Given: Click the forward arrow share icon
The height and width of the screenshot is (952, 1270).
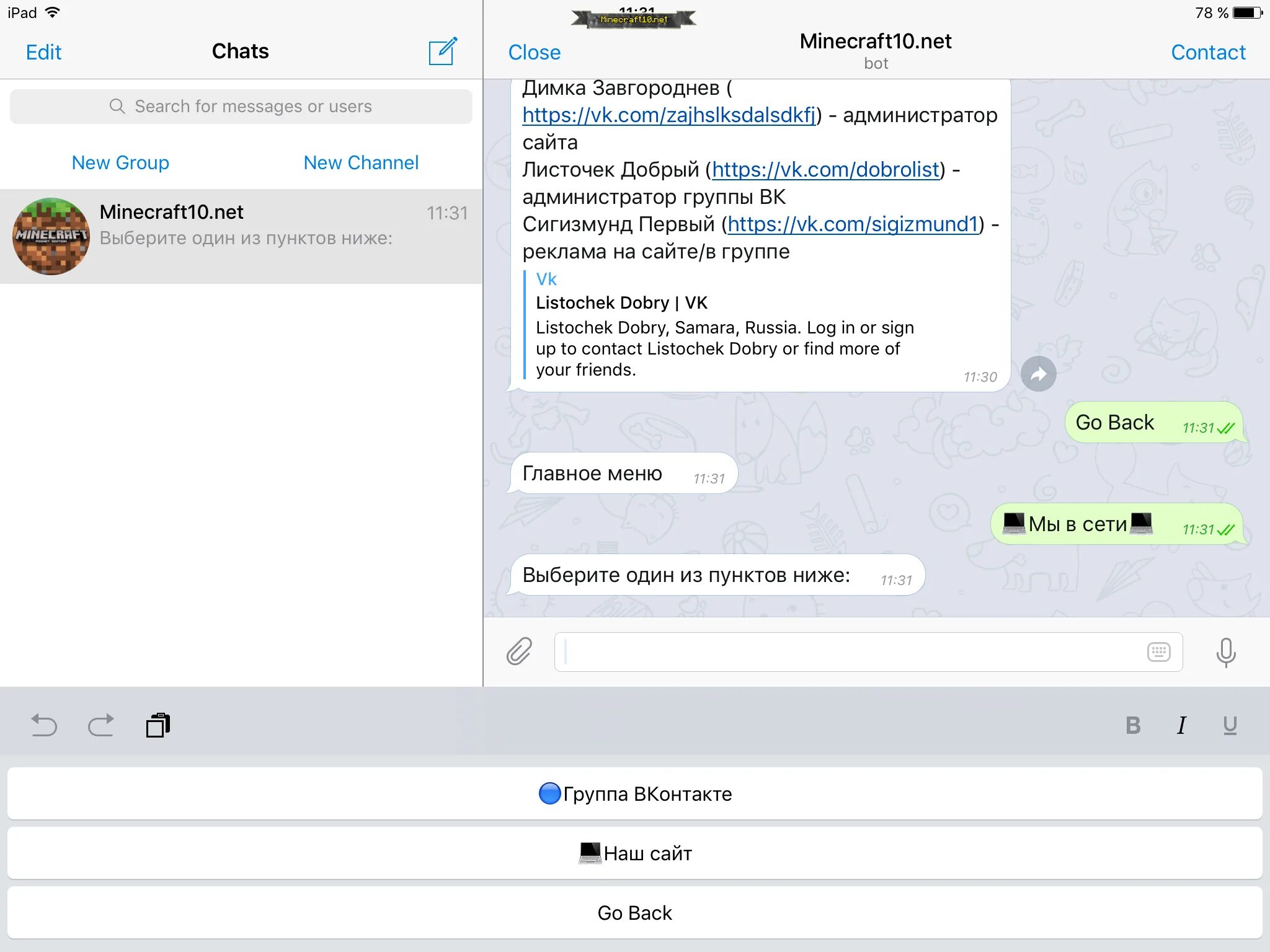Looking at the screenshot, I should click(x=1038, y=374).
